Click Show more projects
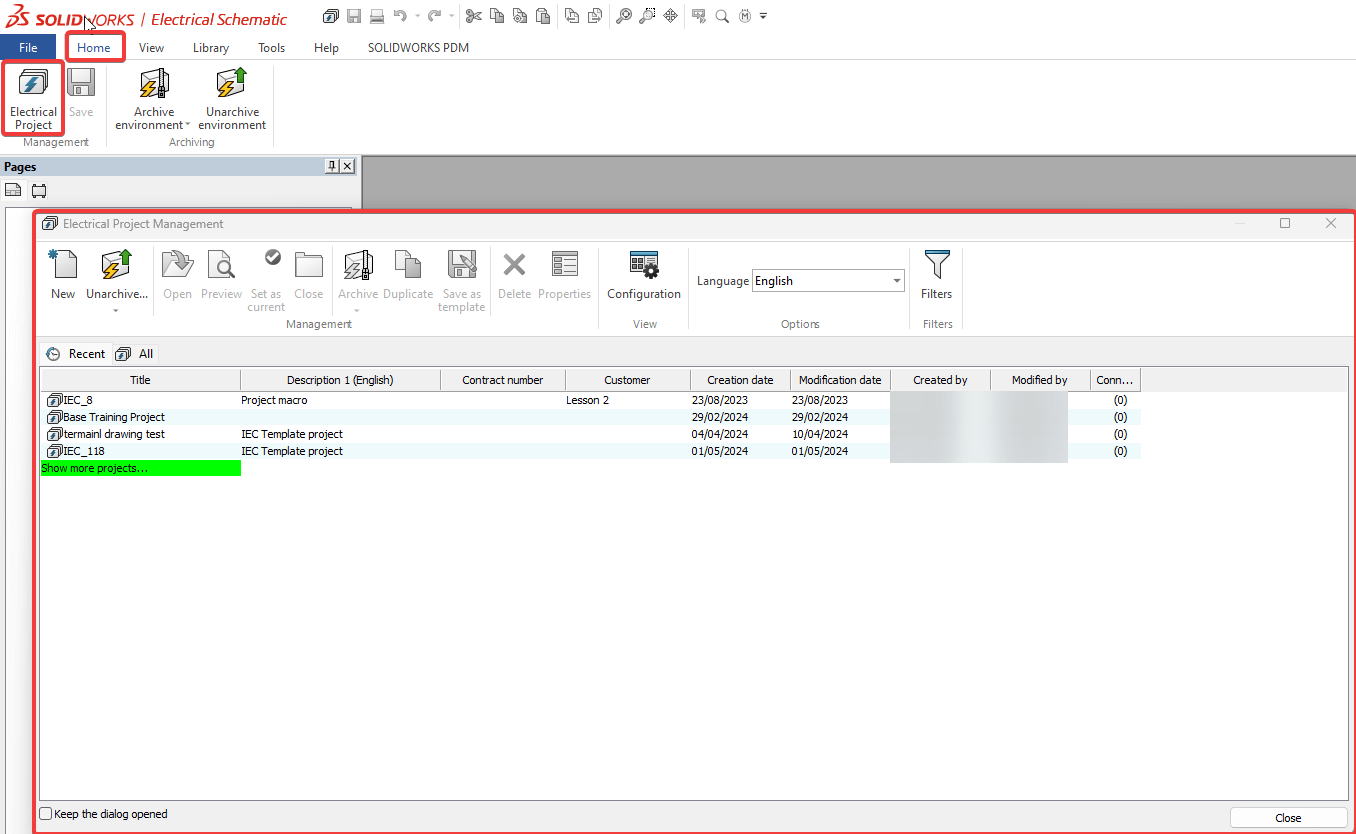This screenshot has height=834, width=1356. click(95, 467)
